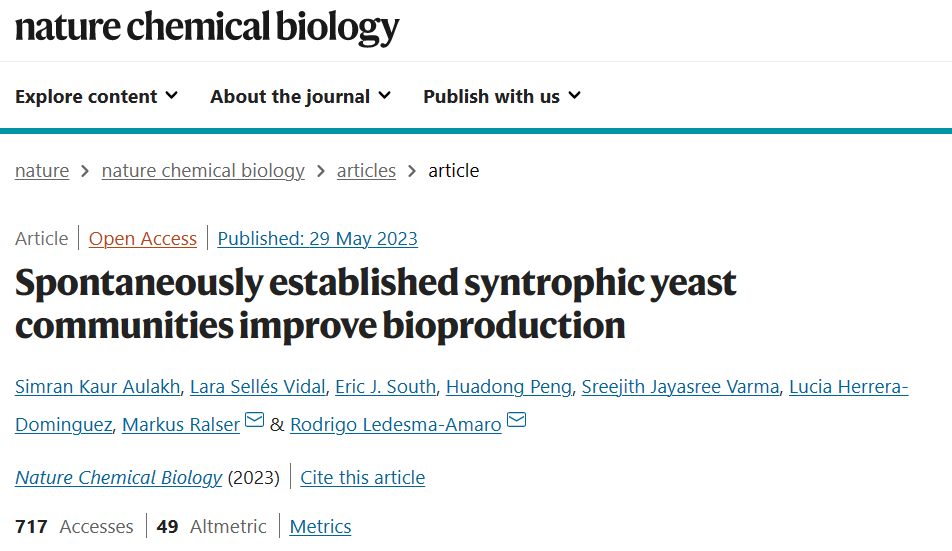952x551 pixels.
Task: Open the About the journal menu
Action: coord(301,96)
